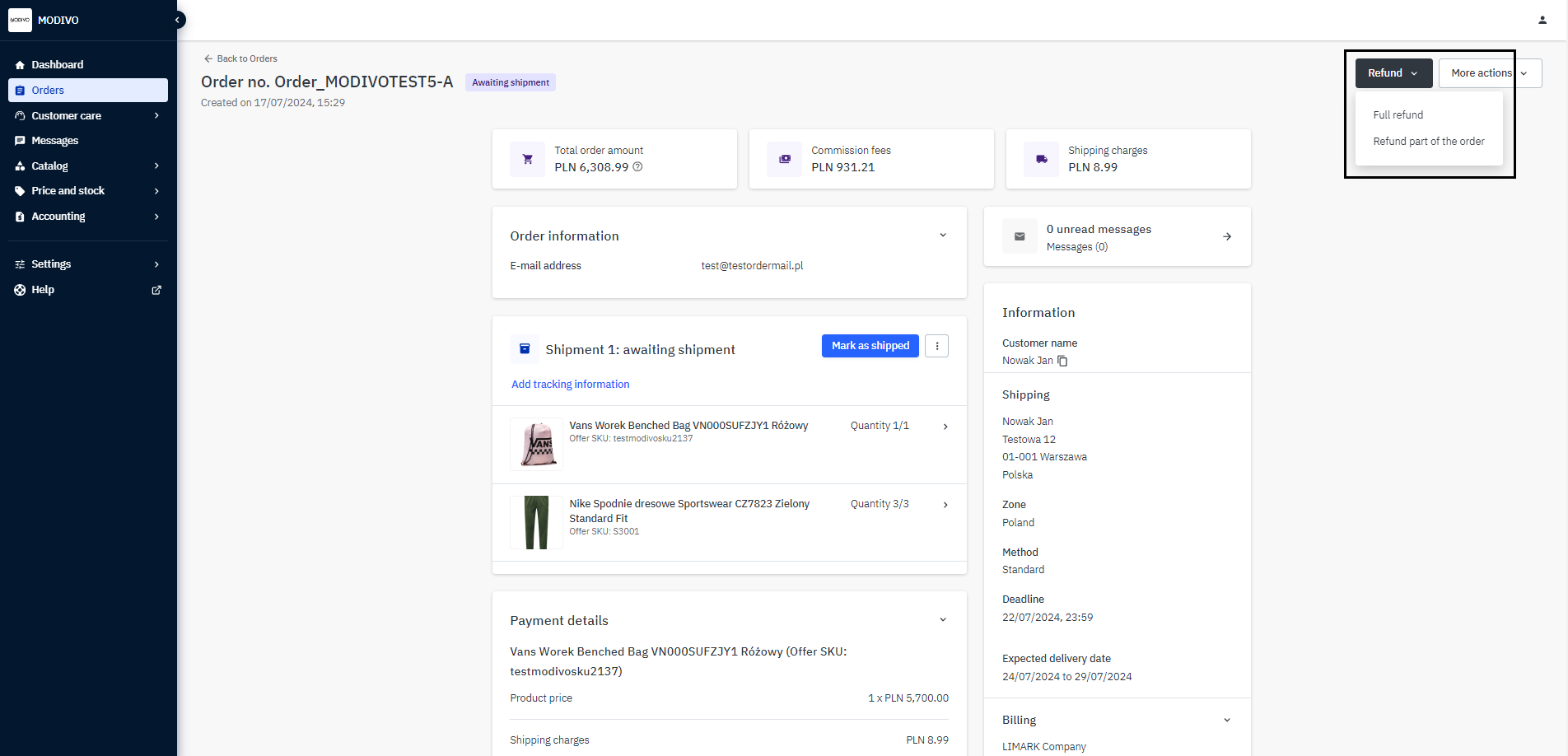Select Full refund from menu
This screenshot has width=1568, height=756.
tap(1398, 115)
